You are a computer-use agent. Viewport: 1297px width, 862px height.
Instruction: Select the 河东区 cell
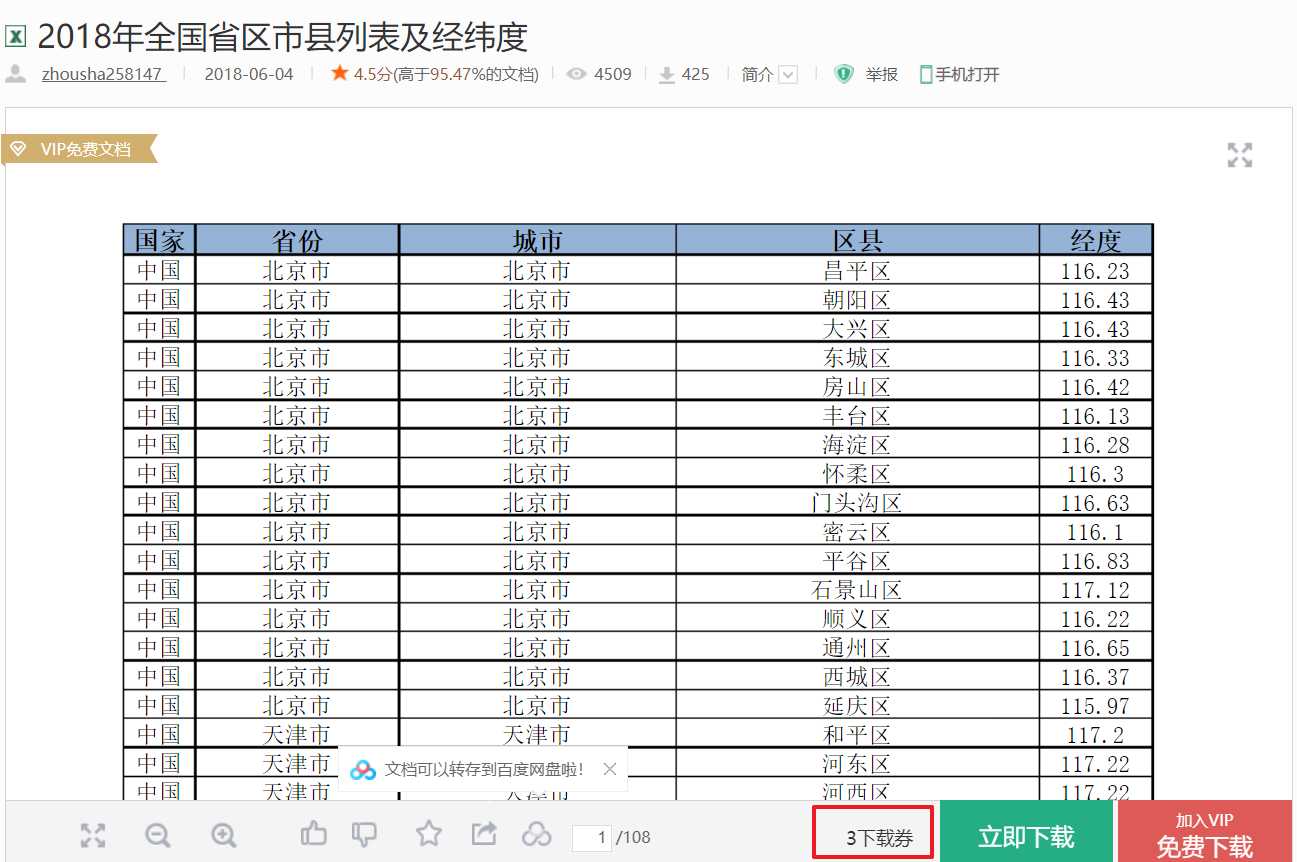[x=857, y=764]
